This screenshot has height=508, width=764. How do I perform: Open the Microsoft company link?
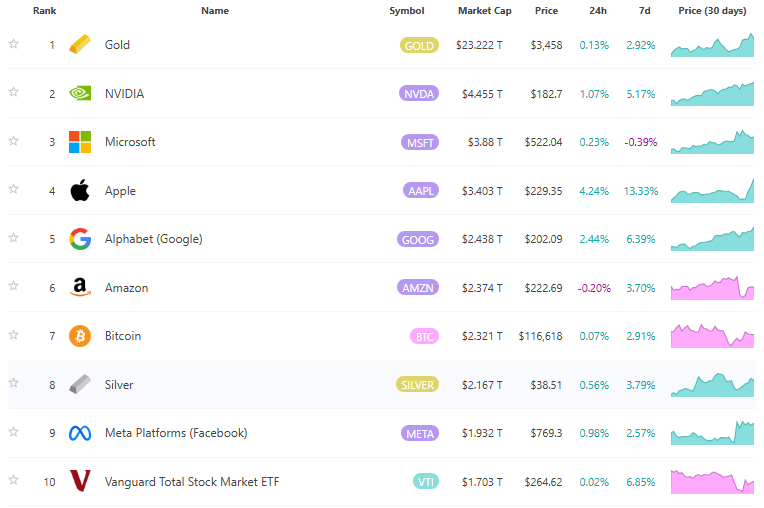(130, 142)
